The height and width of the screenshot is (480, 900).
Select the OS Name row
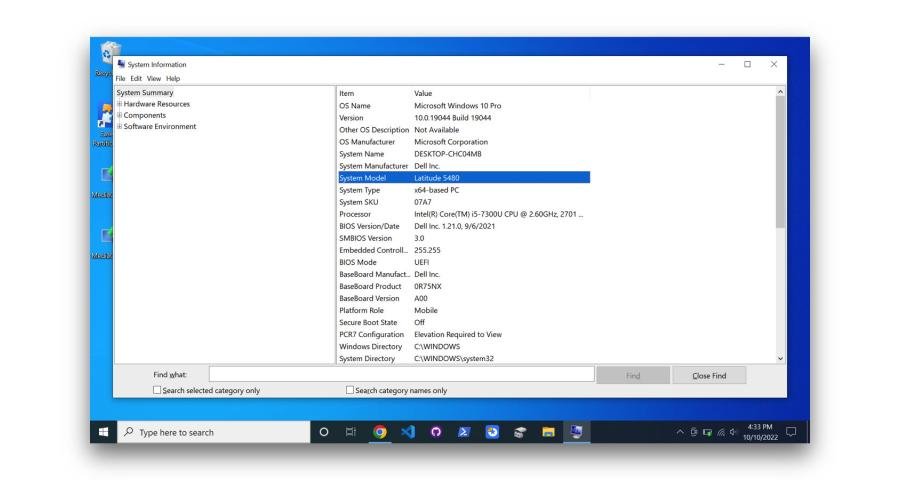tap(464, 106)
